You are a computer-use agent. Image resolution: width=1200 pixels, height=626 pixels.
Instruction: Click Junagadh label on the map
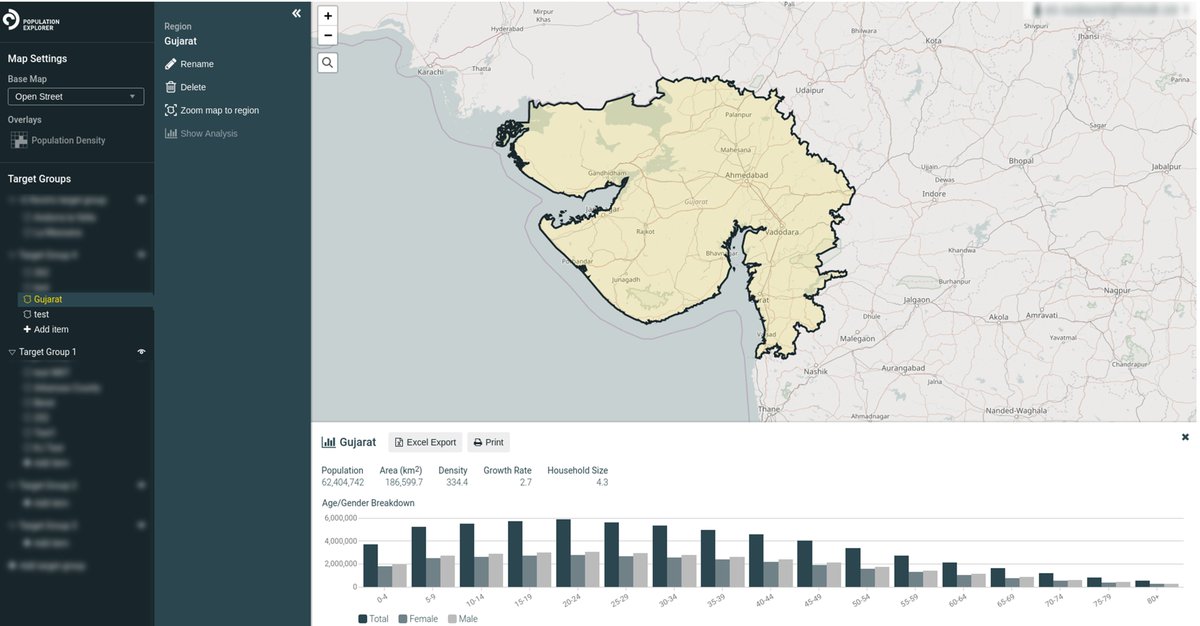coord(626,280)
